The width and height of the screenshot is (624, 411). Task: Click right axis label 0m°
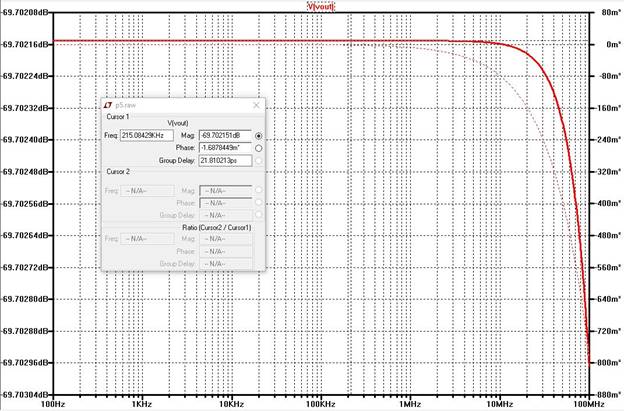pos(613,44)
